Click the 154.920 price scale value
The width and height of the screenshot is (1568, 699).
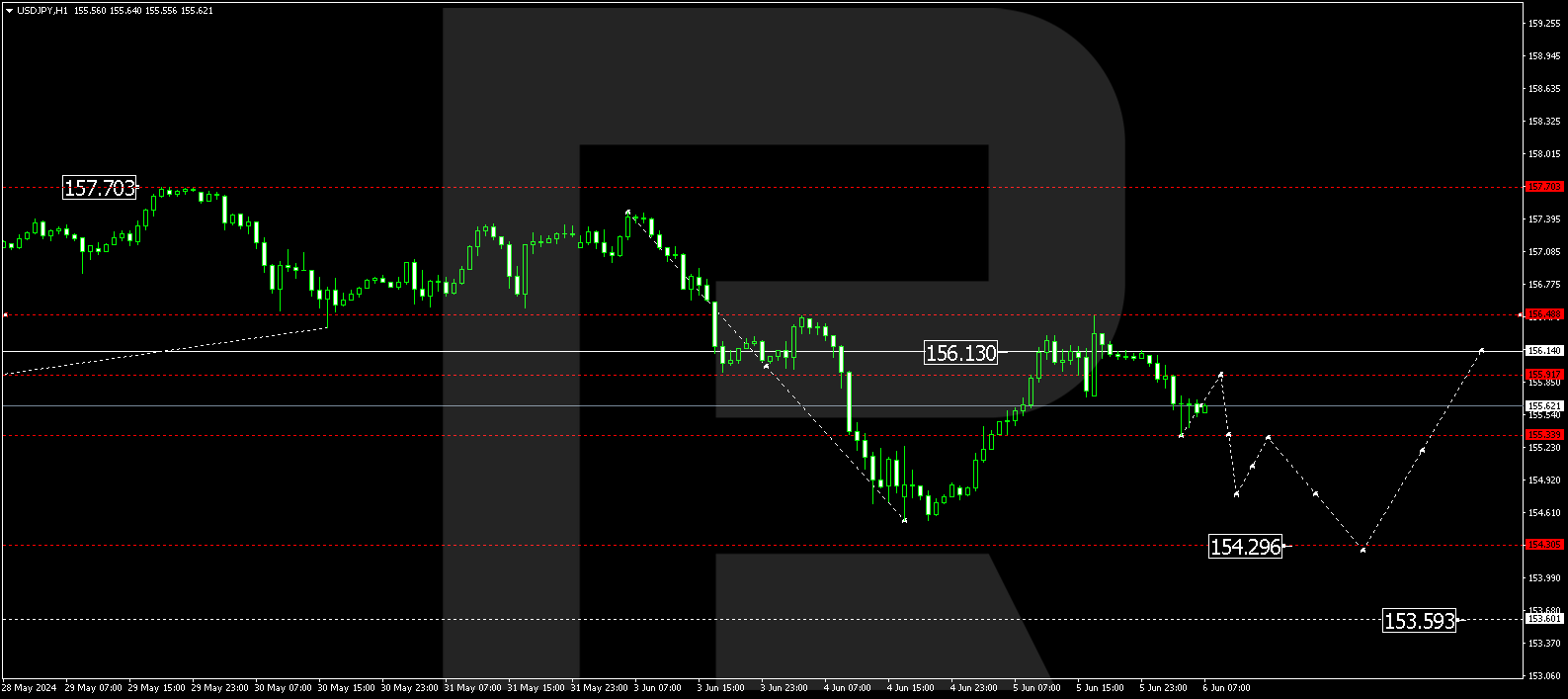click(1544, 480)
